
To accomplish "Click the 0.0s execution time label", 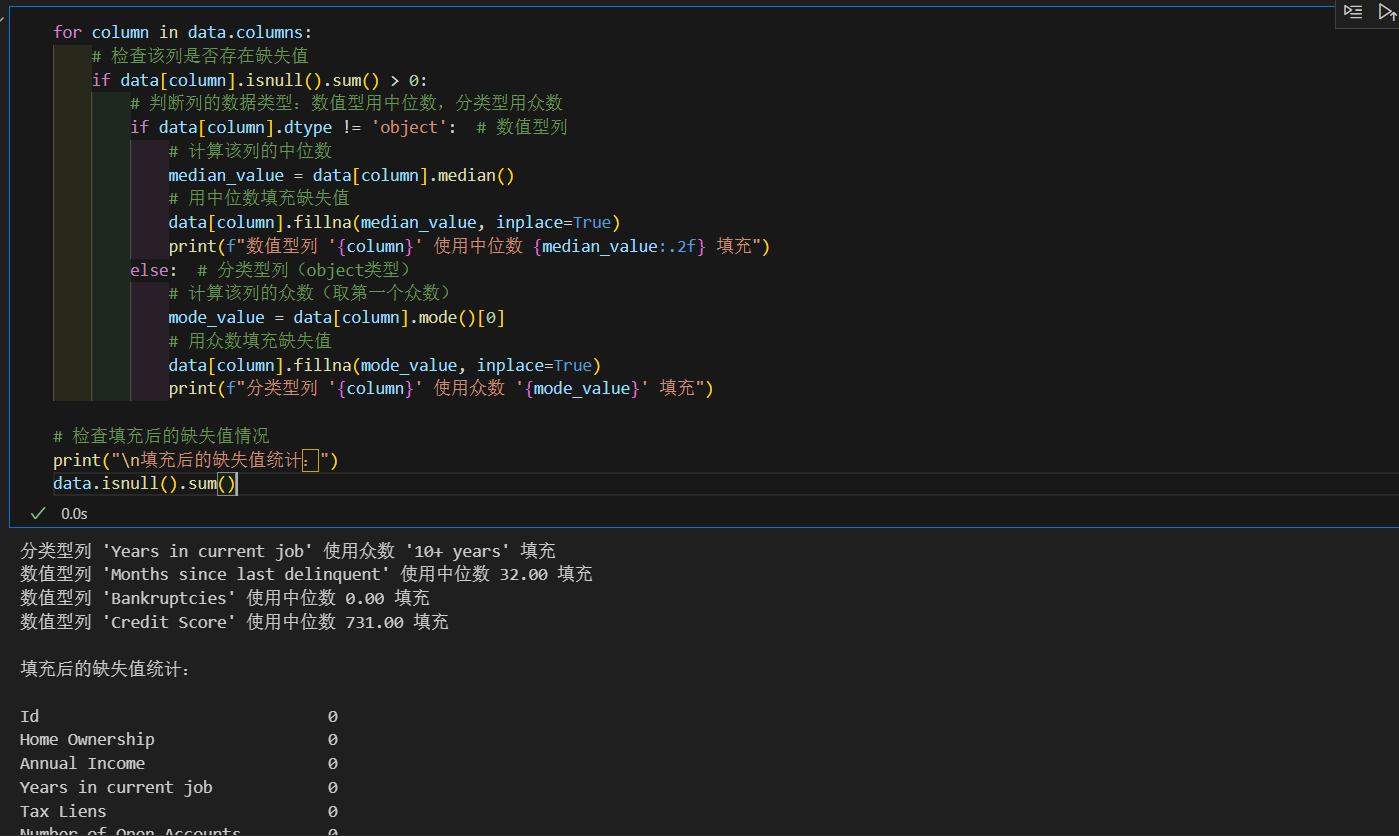I will (x=74, y=513).
